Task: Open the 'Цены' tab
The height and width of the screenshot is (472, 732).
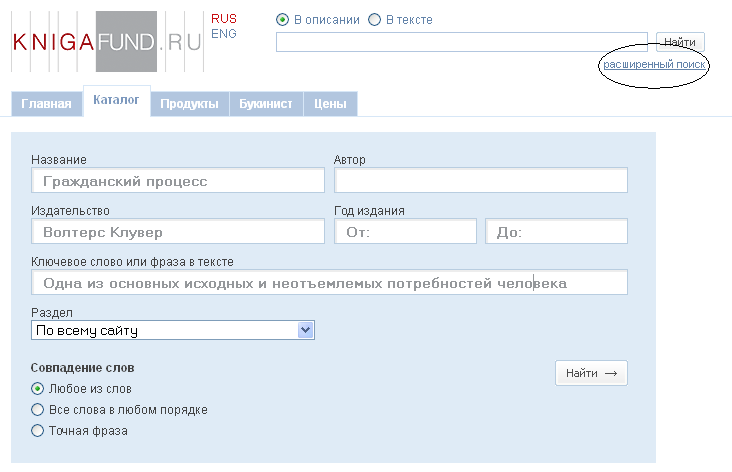Action: pos(330,104)
